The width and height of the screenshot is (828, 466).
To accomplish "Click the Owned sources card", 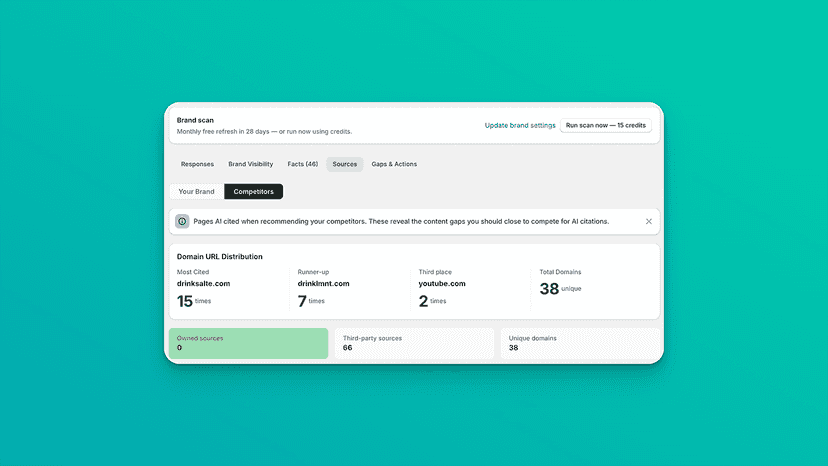I will coord(248,343).
